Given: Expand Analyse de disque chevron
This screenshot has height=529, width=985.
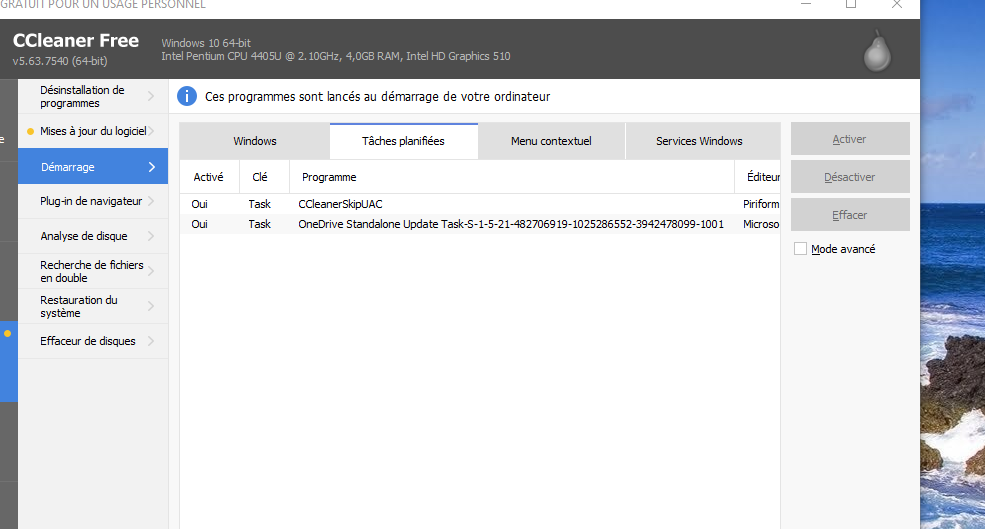Looking at the screenshot, I should [151, 236].
